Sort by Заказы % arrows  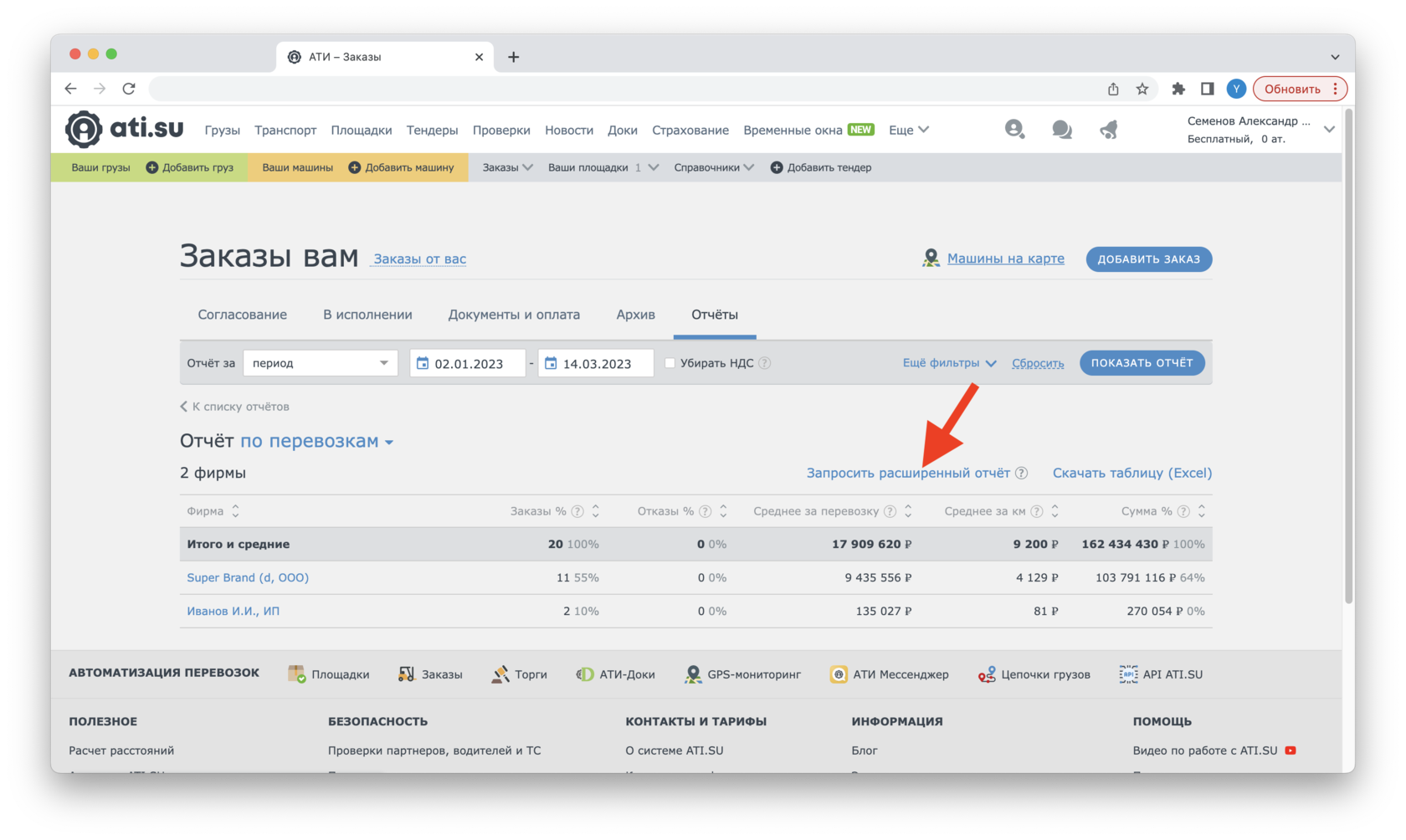(596, 511)
